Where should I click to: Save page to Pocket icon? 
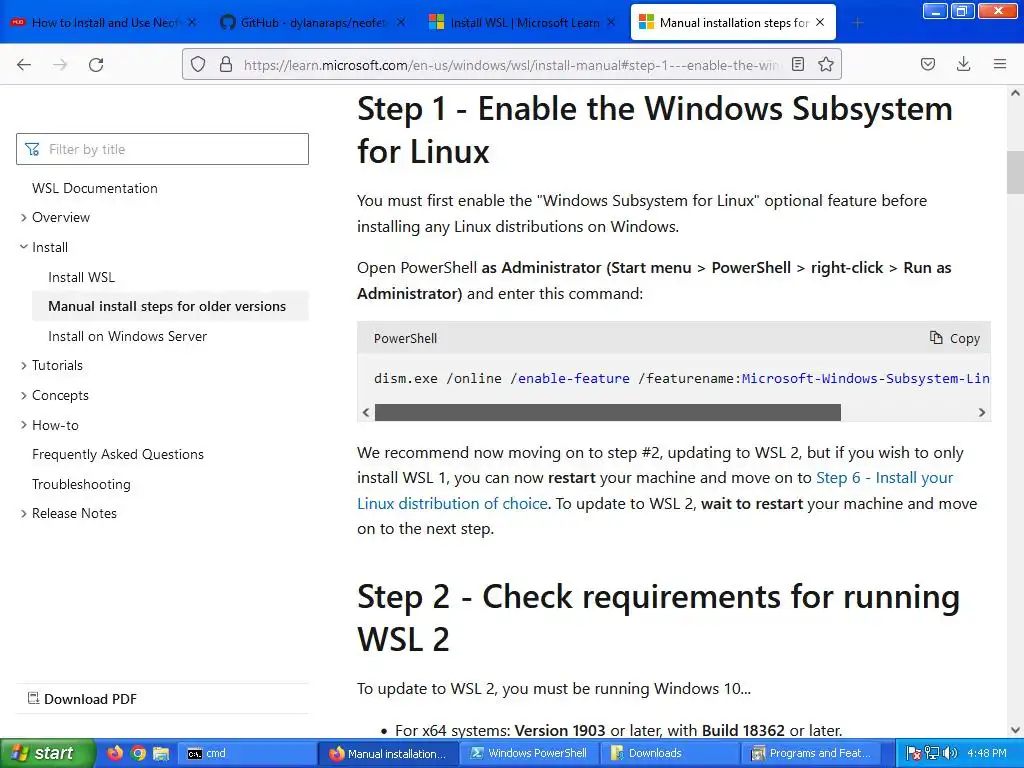pos(927,64)
